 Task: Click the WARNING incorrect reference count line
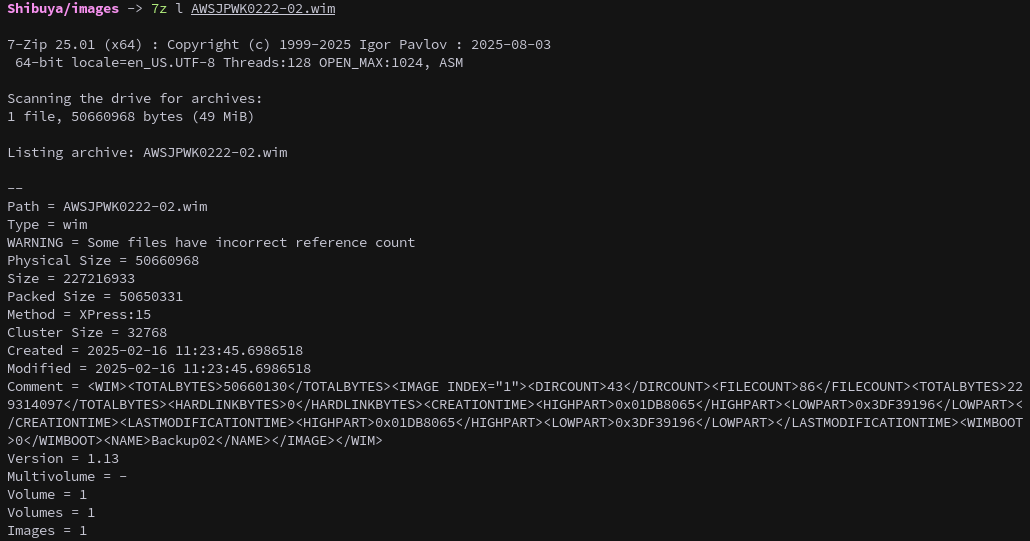211,242
